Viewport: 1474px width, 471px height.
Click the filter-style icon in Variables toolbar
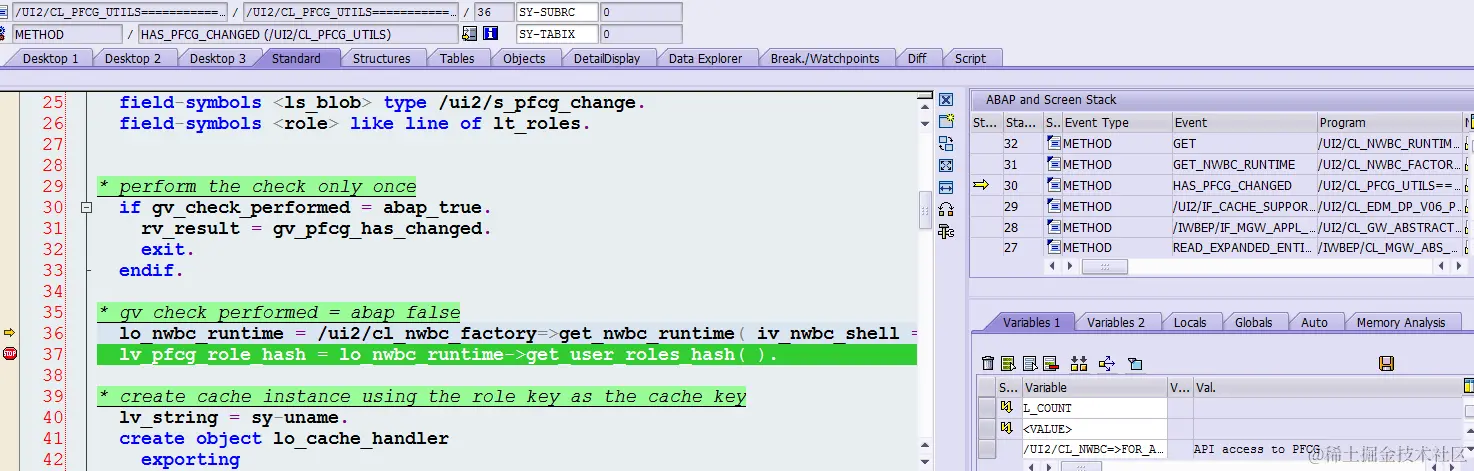pos(1135,363)
